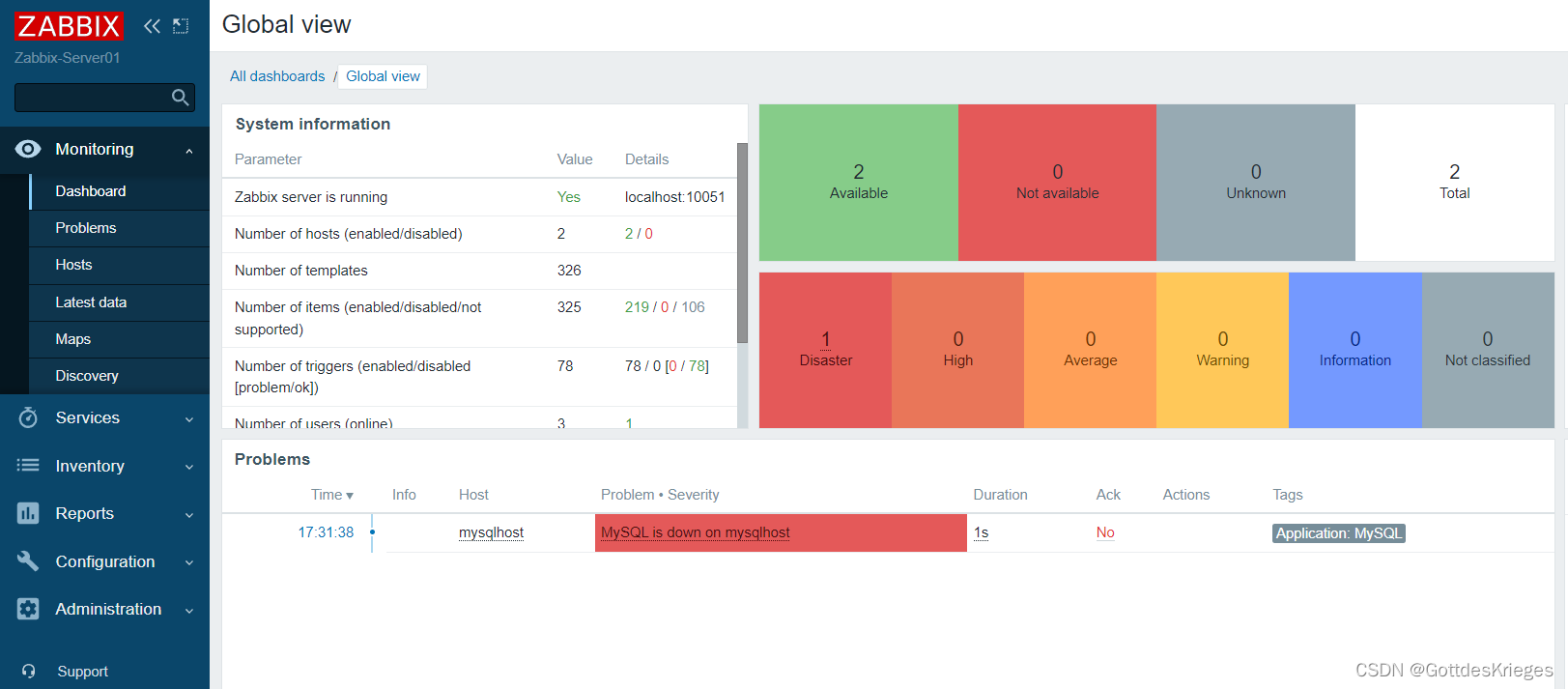Go to All dashboards breadcrumb link
This screenshot has width=1568, height=689.
tap(277, 76)
